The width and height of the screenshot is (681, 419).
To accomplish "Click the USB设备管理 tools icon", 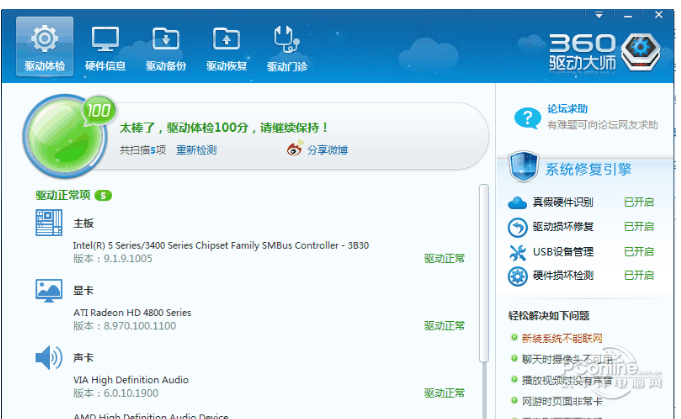I will tap(517, 252).
